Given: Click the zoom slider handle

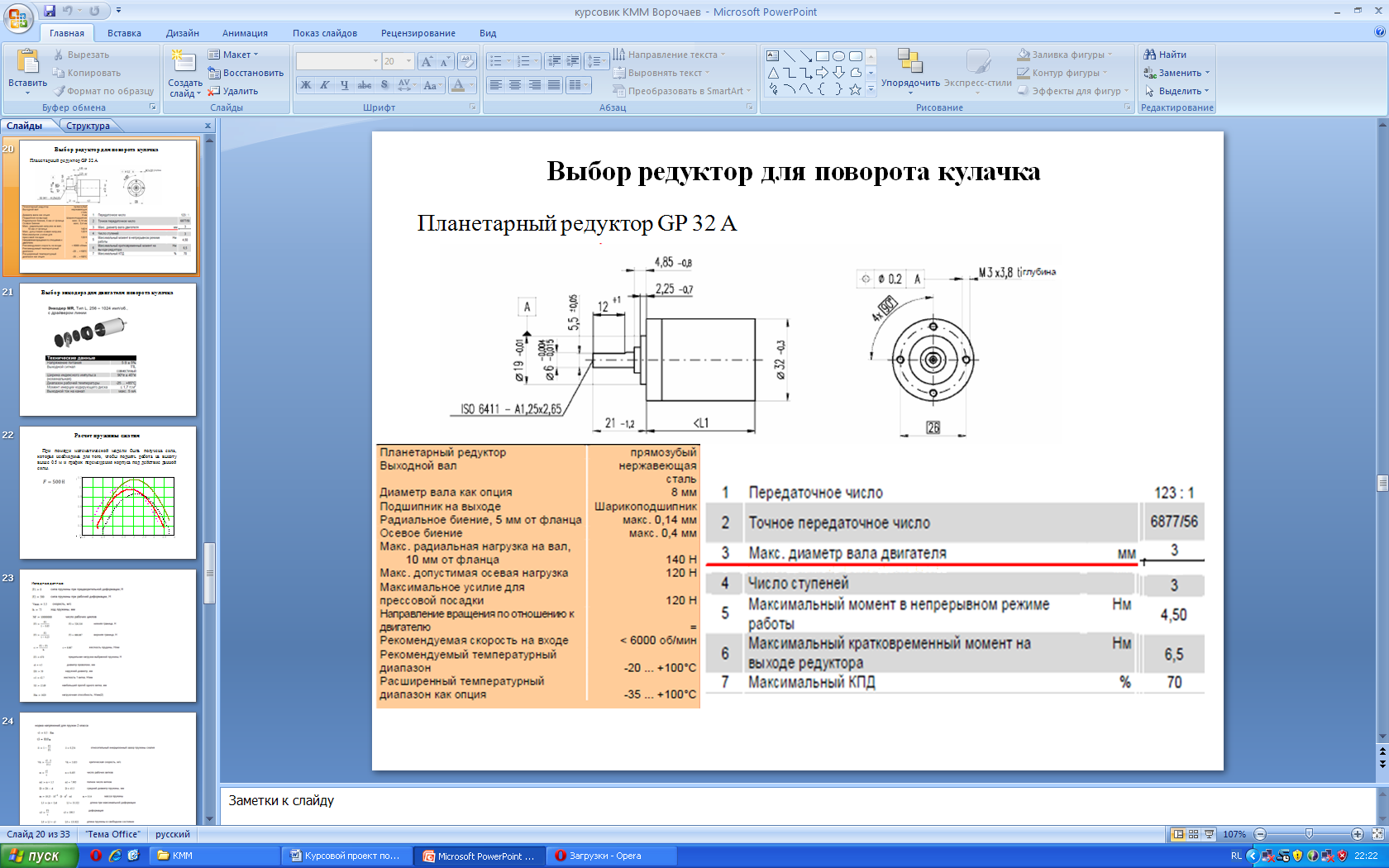Looking at the screenshot, I should pyautogui.click(x=1309, y=834).
